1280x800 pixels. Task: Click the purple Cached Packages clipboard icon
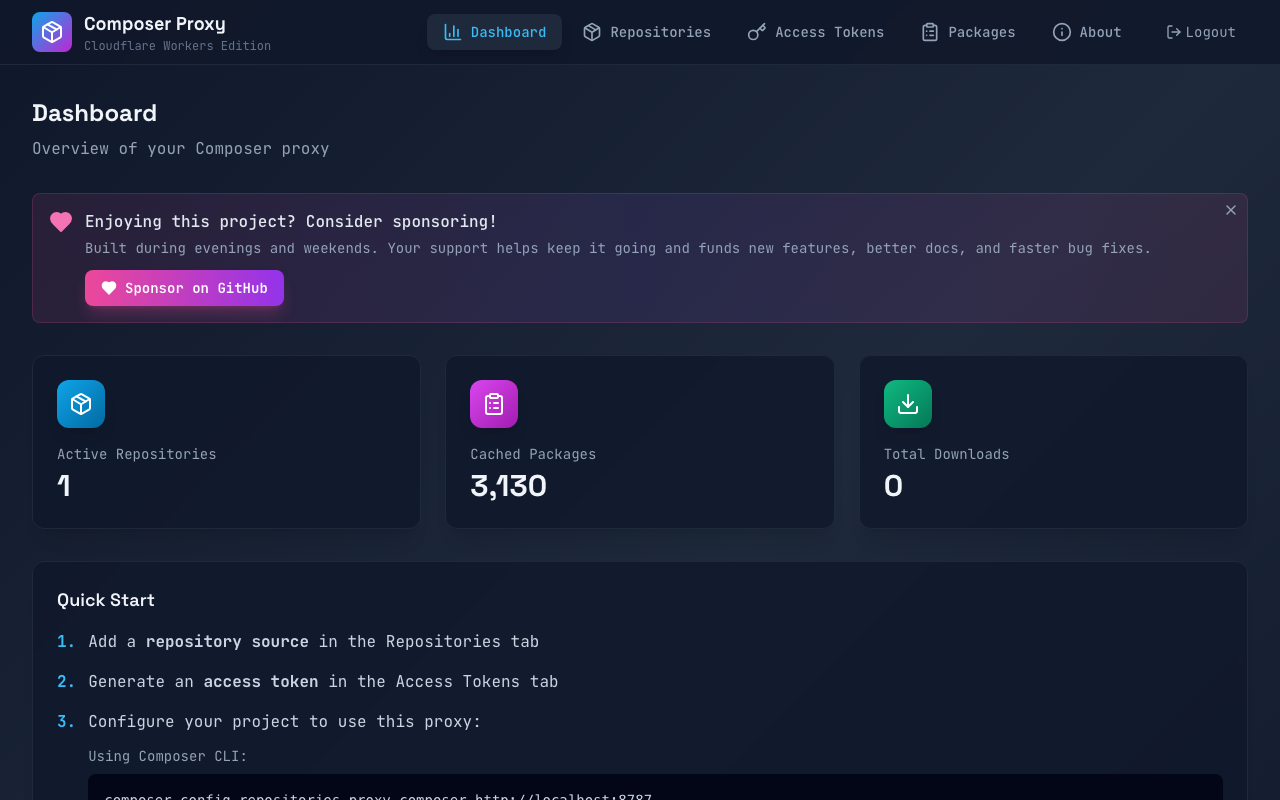point(494,404)
